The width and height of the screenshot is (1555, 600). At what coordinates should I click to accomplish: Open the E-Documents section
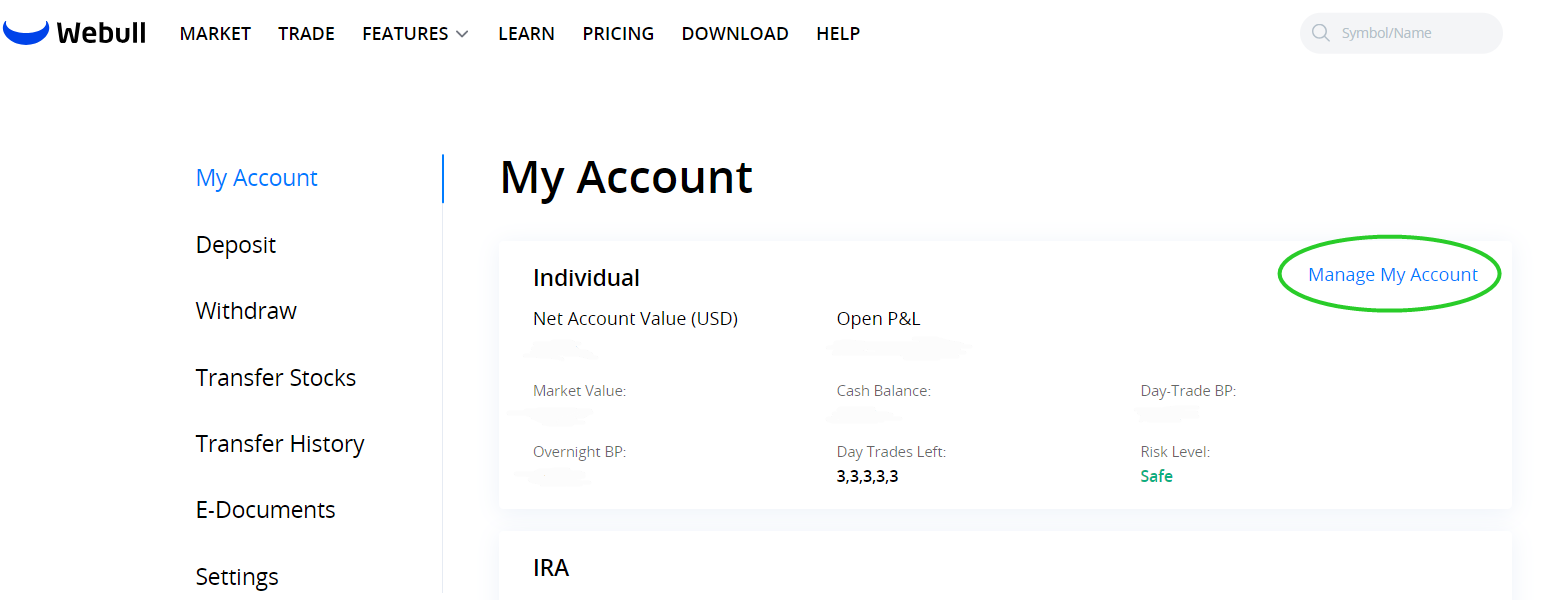pos(265,509)
